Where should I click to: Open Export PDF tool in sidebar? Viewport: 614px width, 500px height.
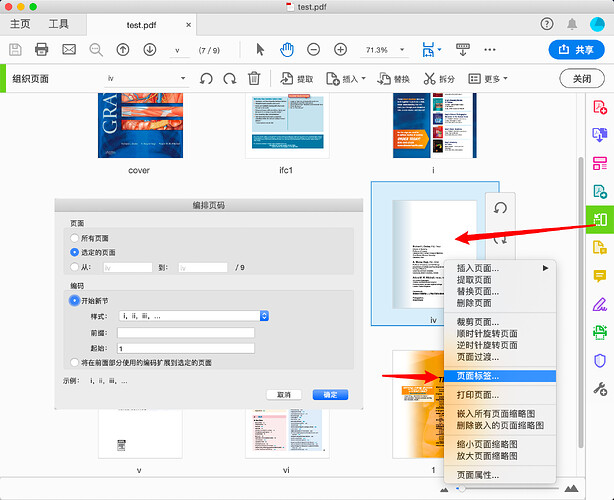pos(600,135)
